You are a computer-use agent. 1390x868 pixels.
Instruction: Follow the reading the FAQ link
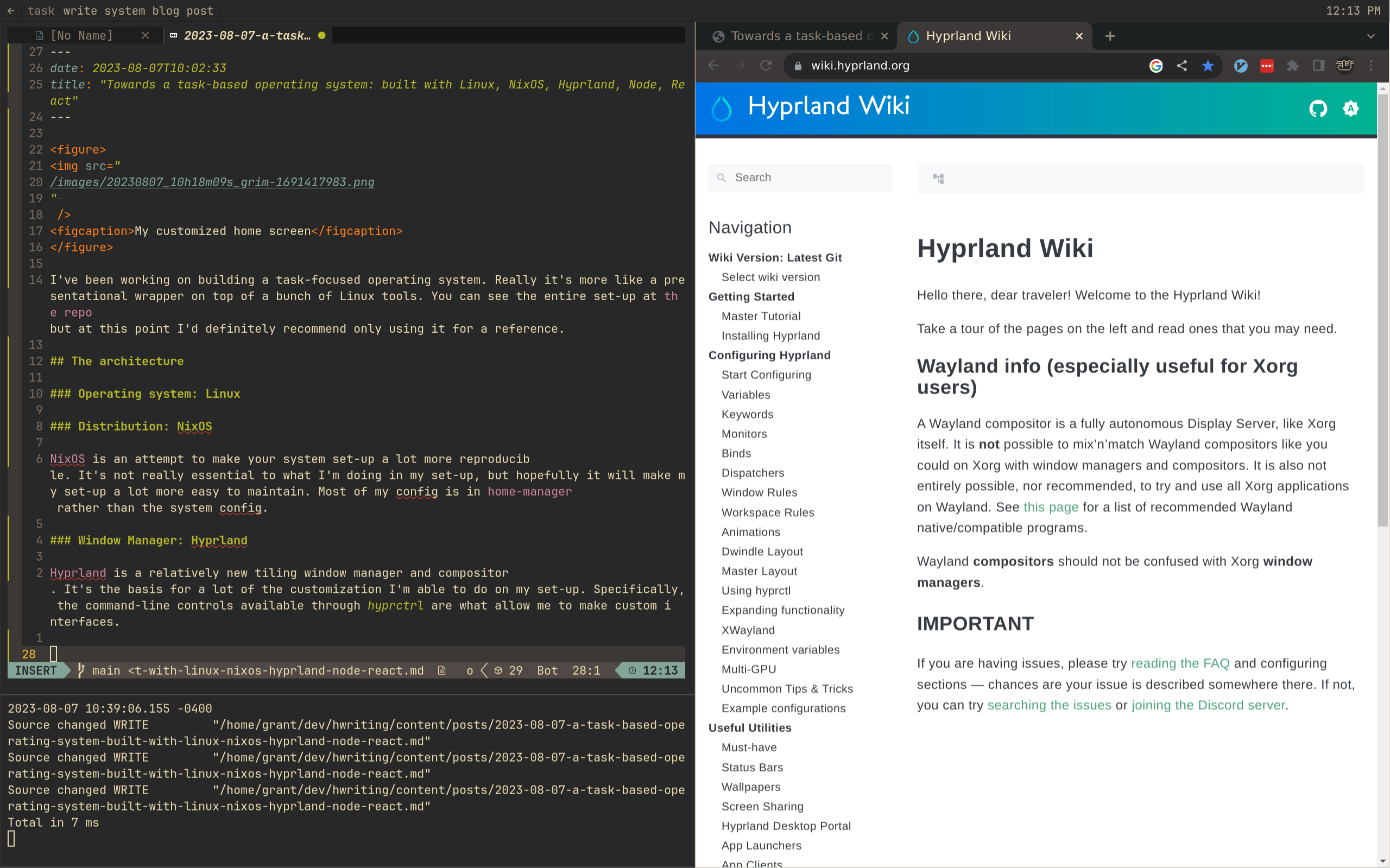[1180, 663]
